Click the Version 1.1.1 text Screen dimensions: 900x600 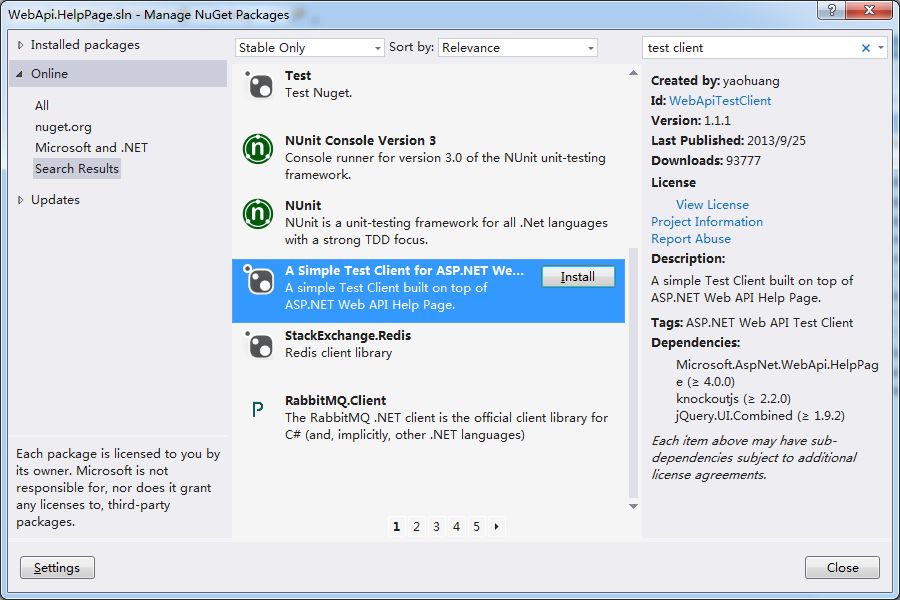pyautogui.click(x=690, y=121)
